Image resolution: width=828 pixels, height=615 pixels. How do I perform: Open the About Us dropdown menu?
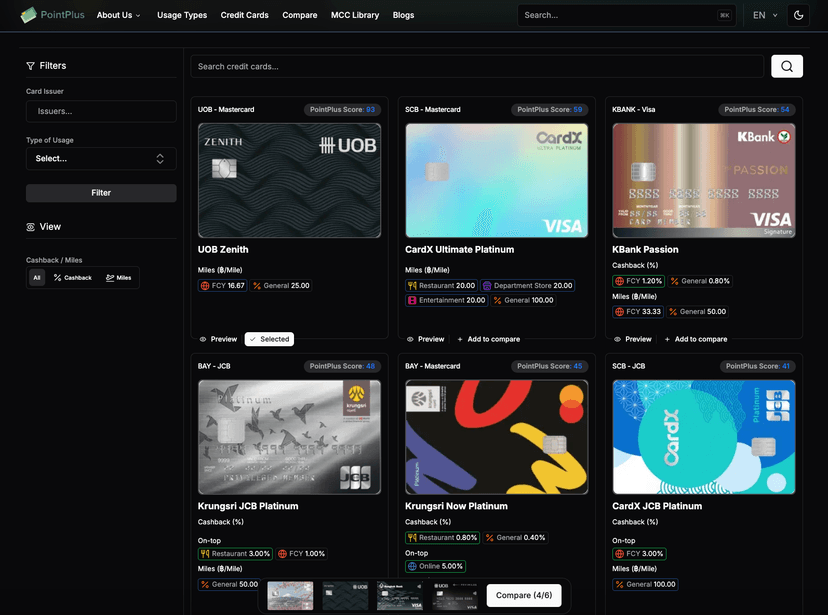point(118,15)
